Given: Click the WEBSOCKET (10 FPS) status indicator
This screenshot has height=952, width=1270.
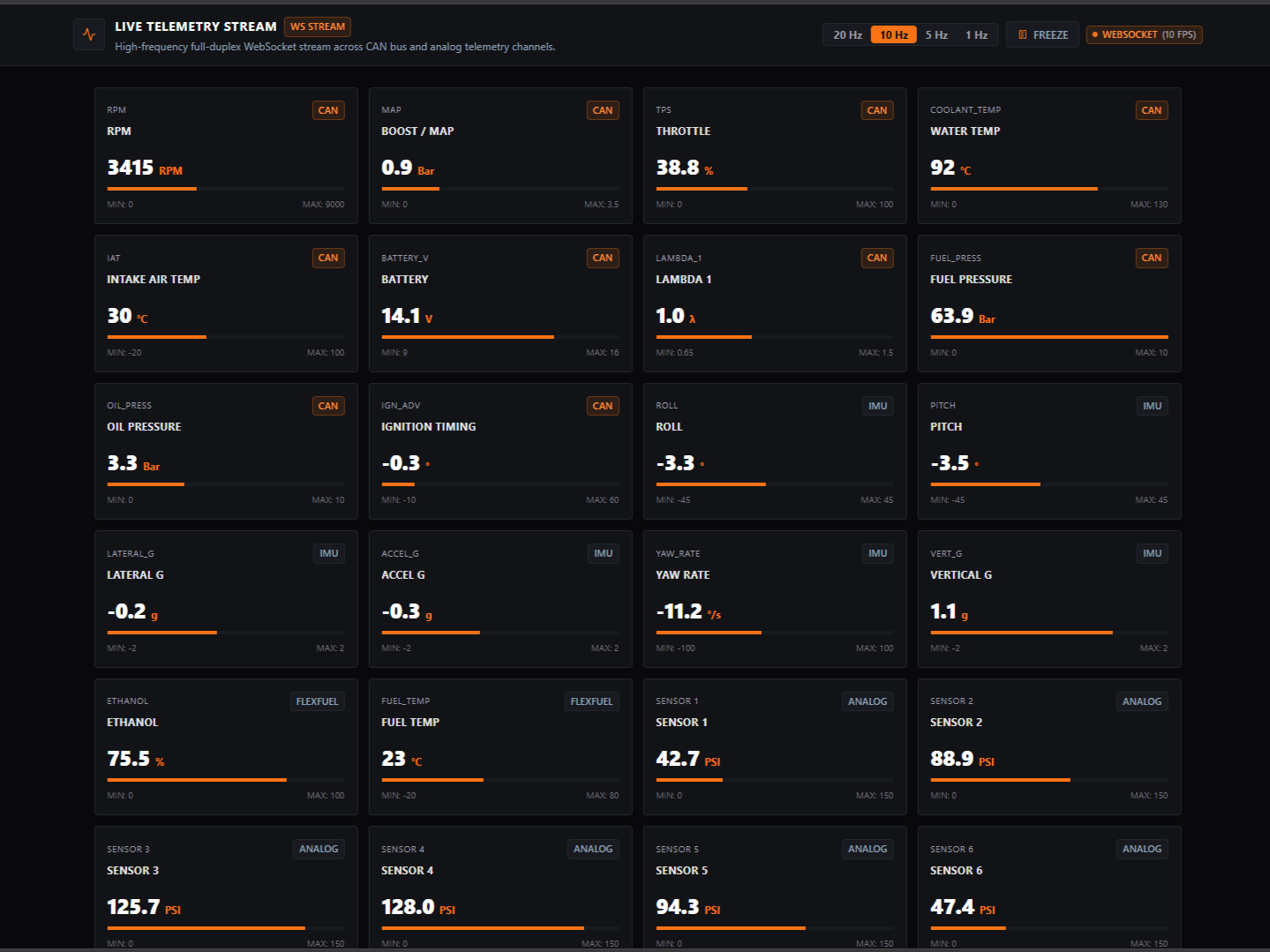Looking at the screenshot, I should tap(1144, 34).
